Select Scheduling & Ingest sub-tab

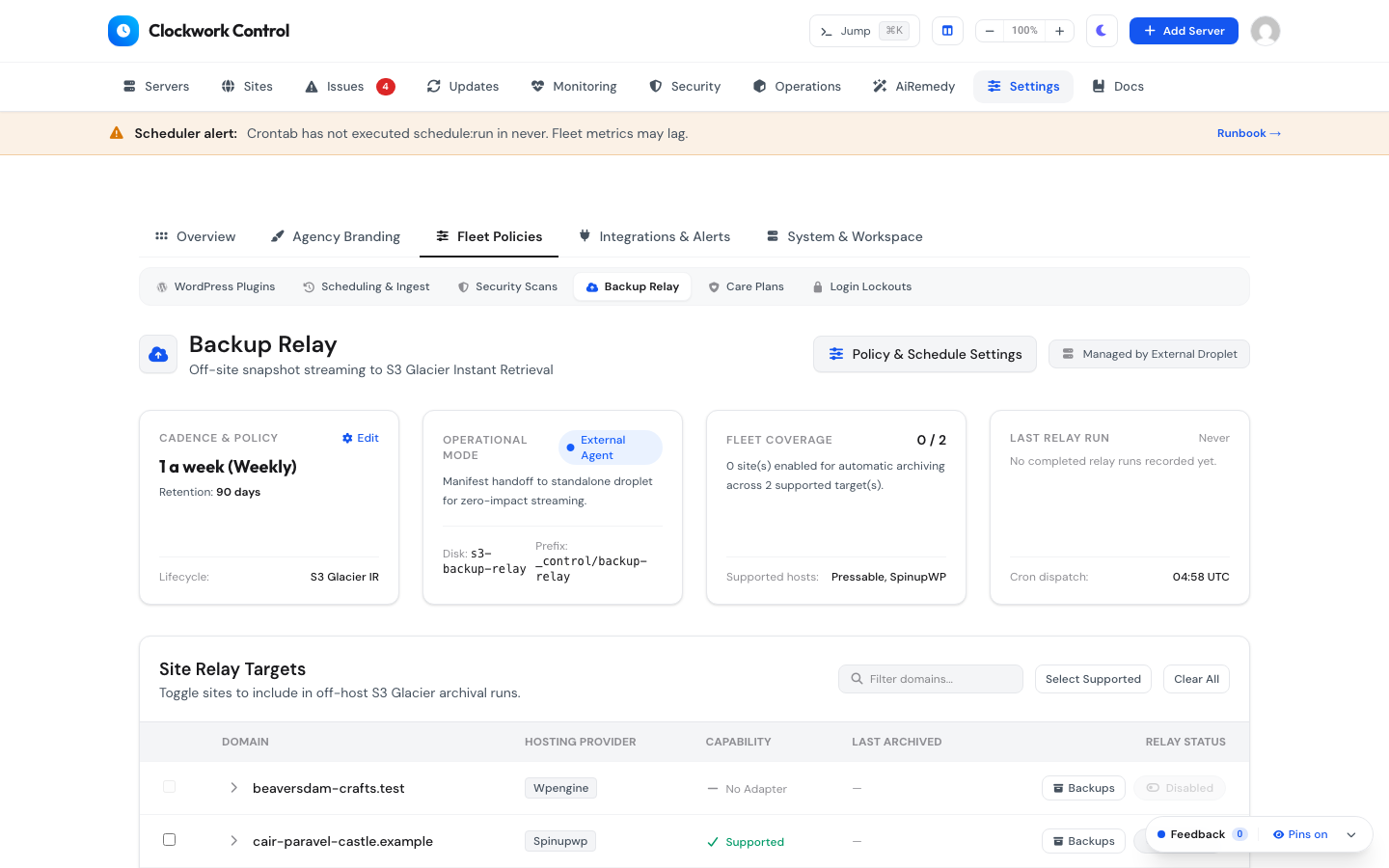point(366,286)
